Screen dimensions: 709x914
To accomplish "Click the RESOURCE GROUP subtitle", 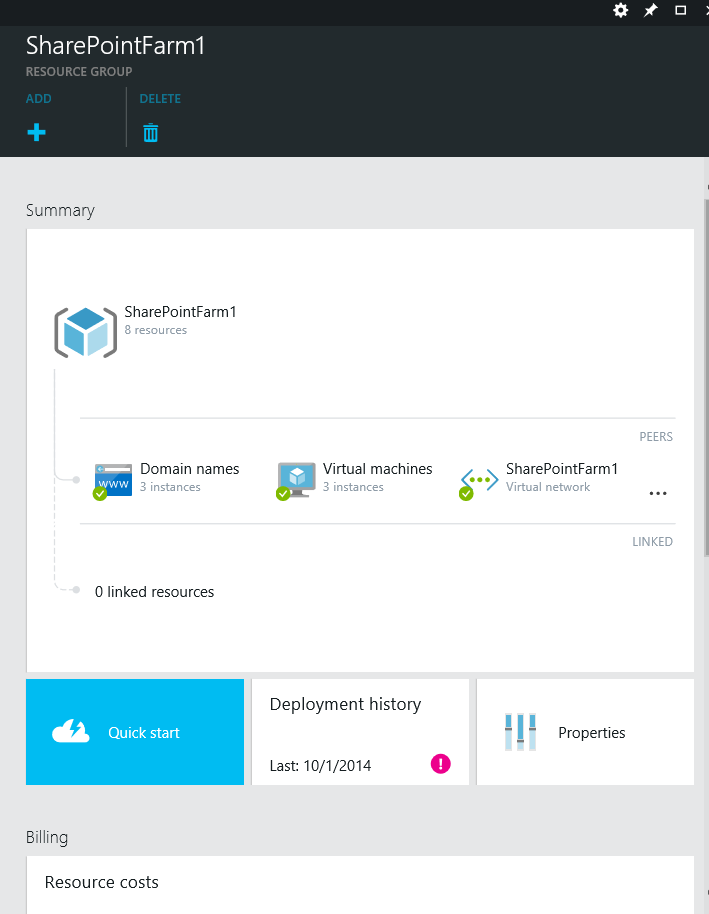I will tap(79, 72).
